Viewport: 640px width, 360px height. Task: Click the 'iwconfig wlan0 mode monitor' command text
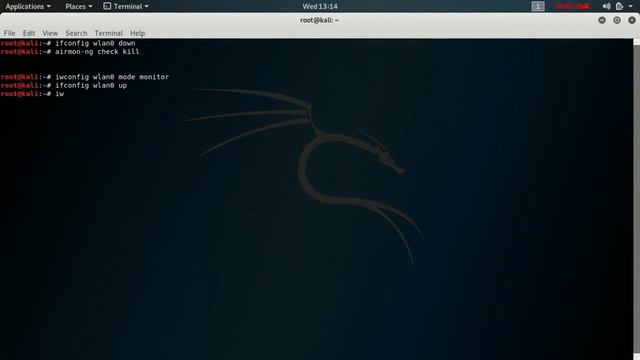coord(112,77)
